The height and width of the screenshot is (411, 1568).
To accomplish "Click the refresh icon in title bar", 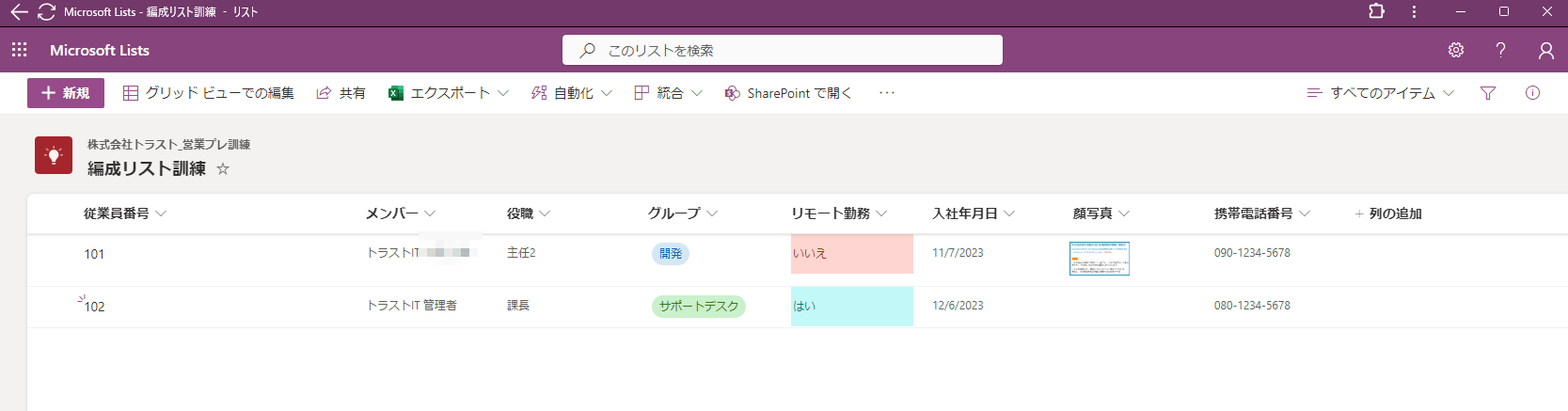I will (x=46, y=12).
